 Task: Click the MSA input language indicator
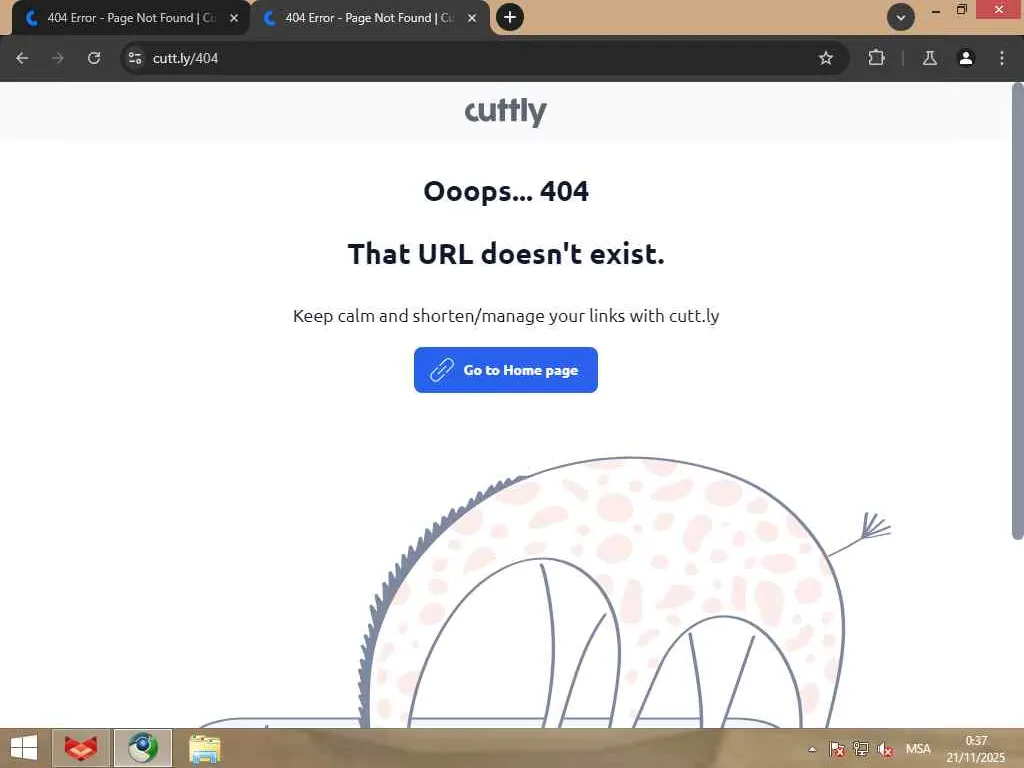coord(918,749)
